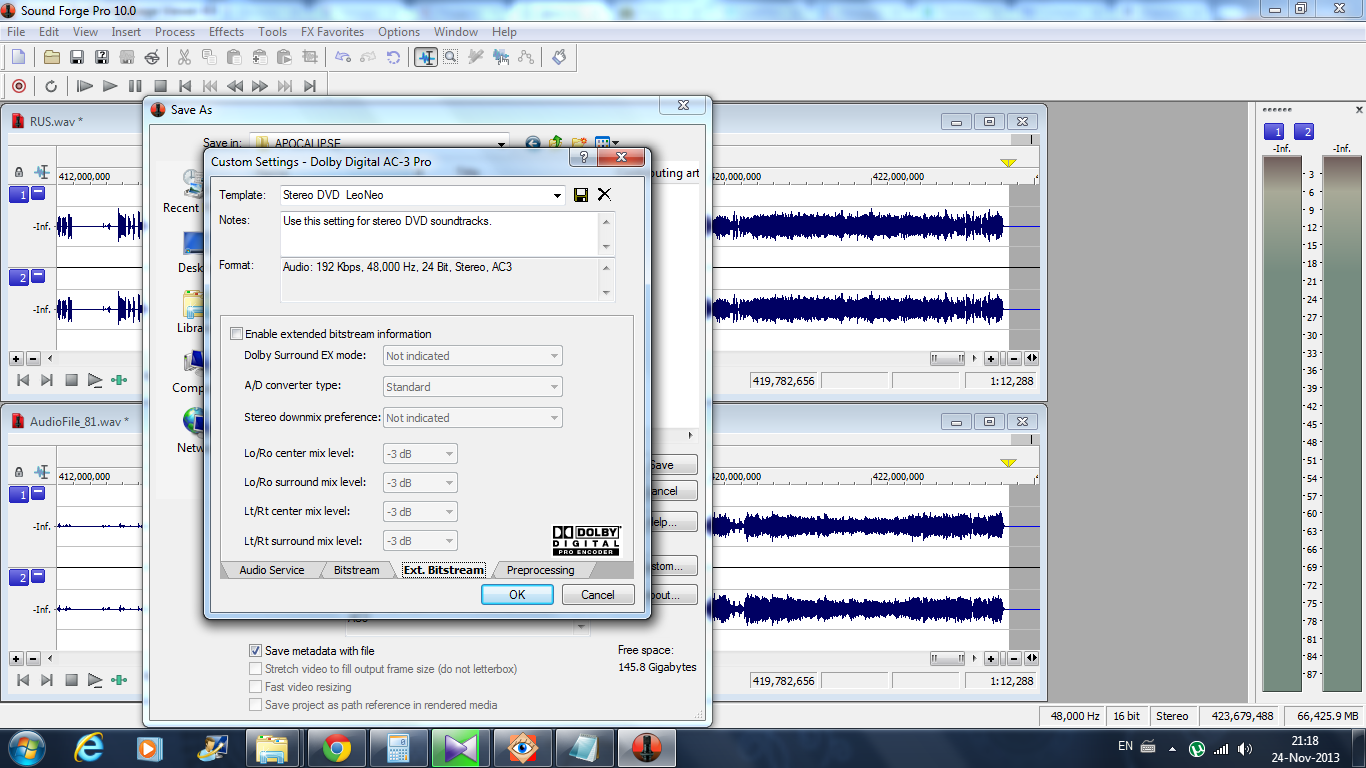Click the yellow marker in RUS.wav timeline
This screenshot has width=1366, height=768.
point(1008,163)
